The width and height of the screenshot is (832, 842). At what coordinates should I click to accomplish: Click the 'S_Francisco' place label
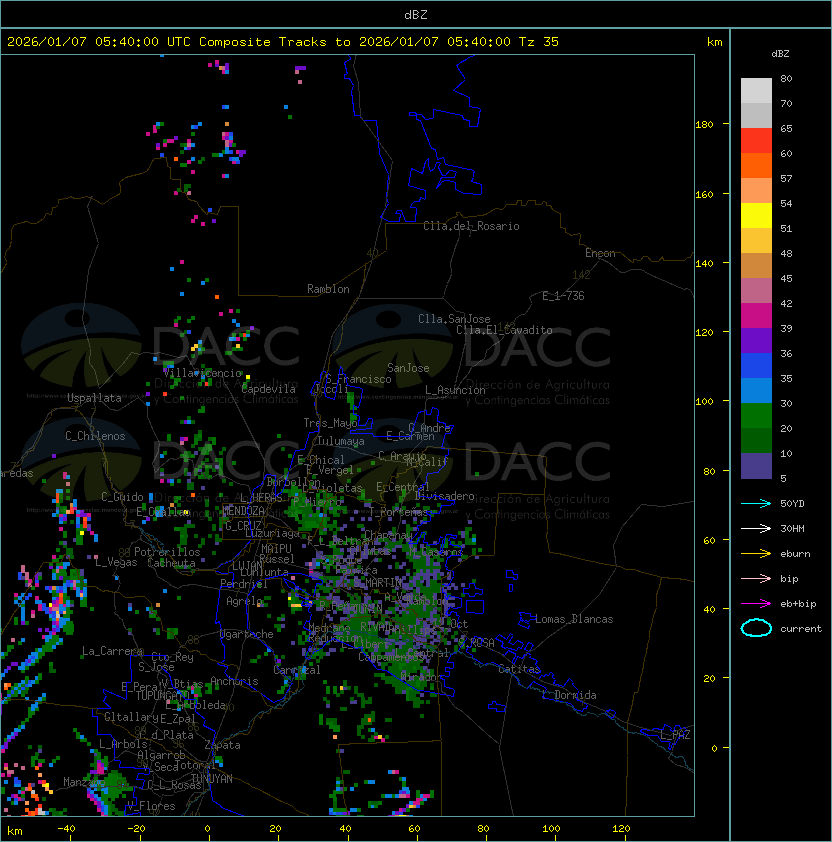pyautogui.click(x=358, y=379)
